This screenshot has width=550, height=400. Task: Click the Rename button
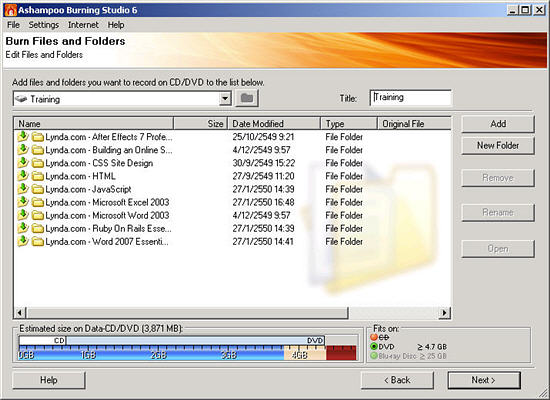(x=498, y=213)
